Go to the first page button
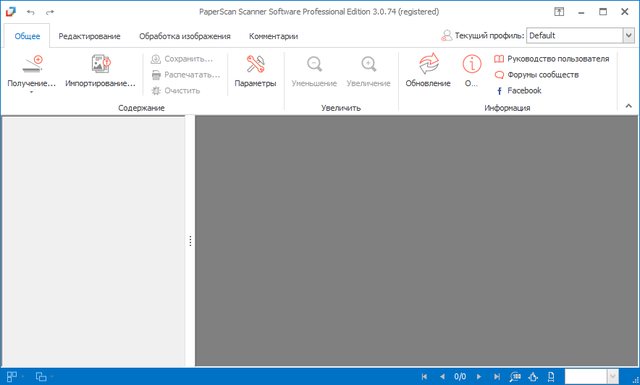 (424, 376)
